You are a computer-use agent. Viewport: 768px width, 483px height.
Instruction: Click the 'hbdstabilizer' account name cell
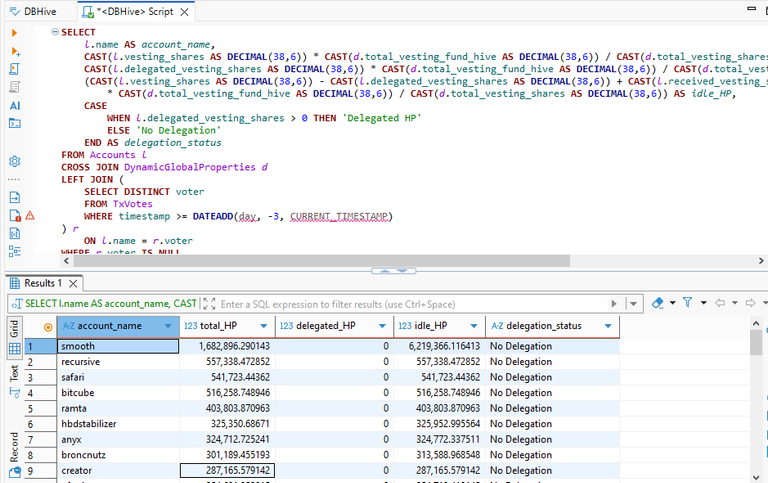(x=118, y=424)
